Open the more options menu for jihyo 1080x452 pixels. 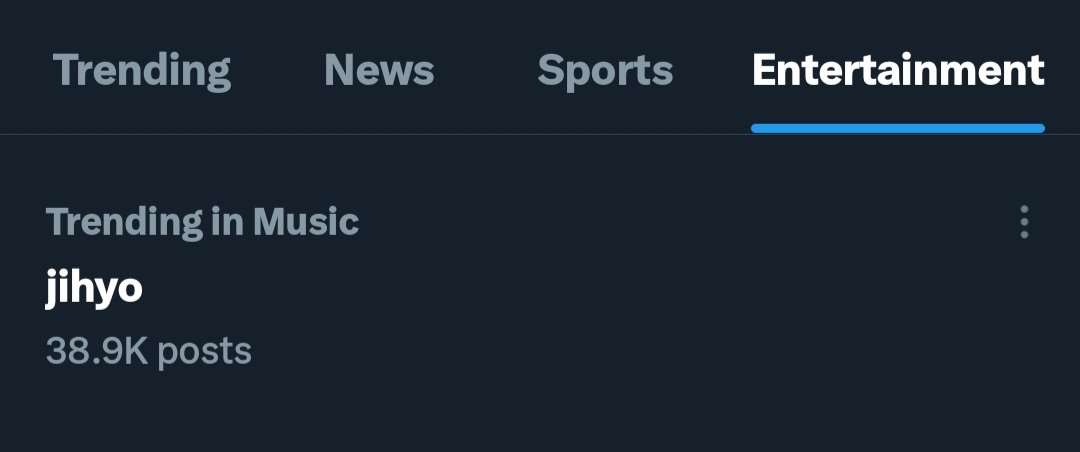(x=1023, y=222)
